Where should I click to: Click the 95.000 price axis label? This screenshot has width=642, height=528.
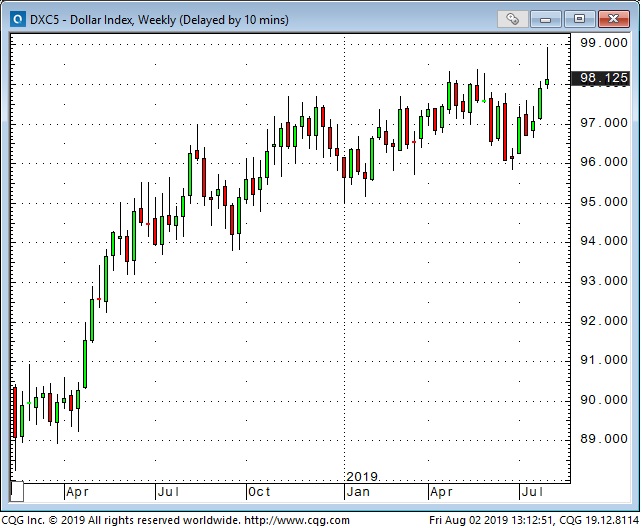604,202
